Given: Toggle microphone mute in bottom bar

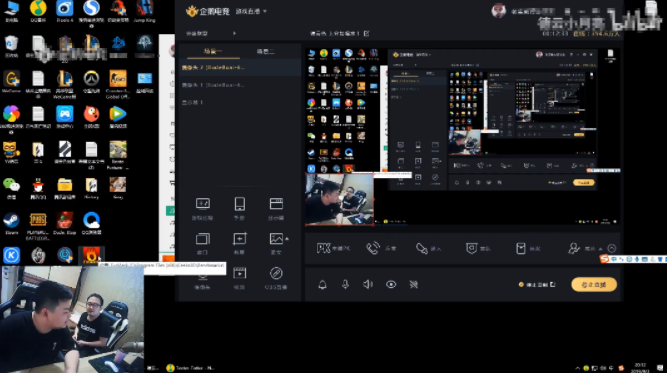Looking at the screenshot, I should point(345,285).
